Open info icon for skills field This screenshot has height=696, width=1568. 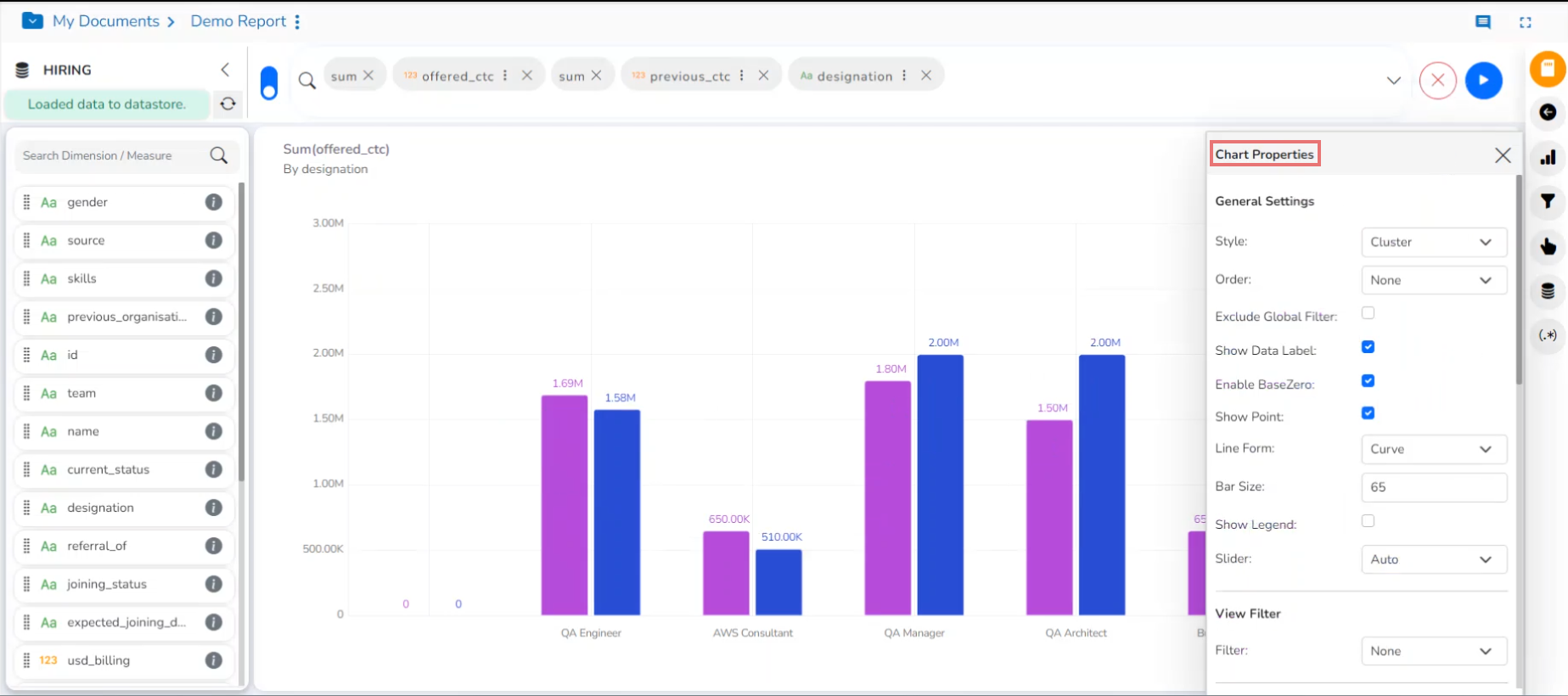(214, 278)
